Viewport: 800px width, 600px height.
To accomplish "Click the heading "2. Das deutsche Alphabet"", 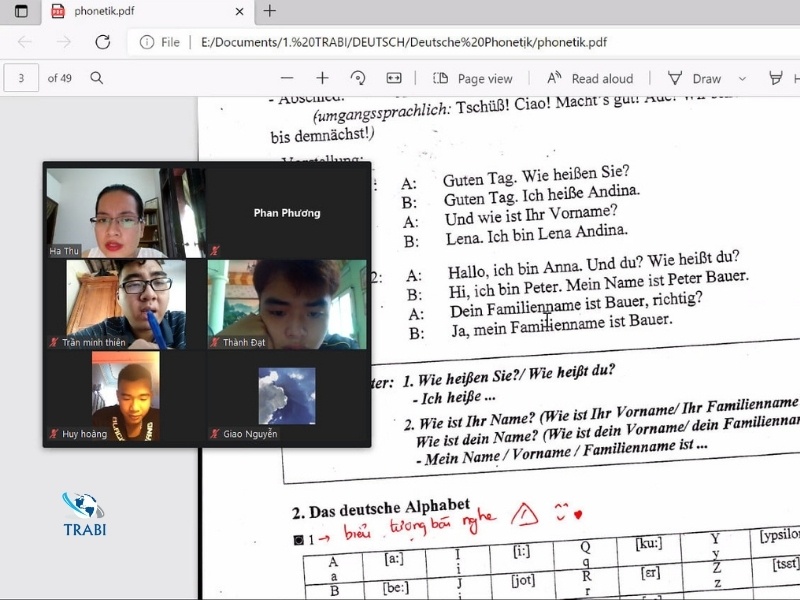I will [381, 509].
